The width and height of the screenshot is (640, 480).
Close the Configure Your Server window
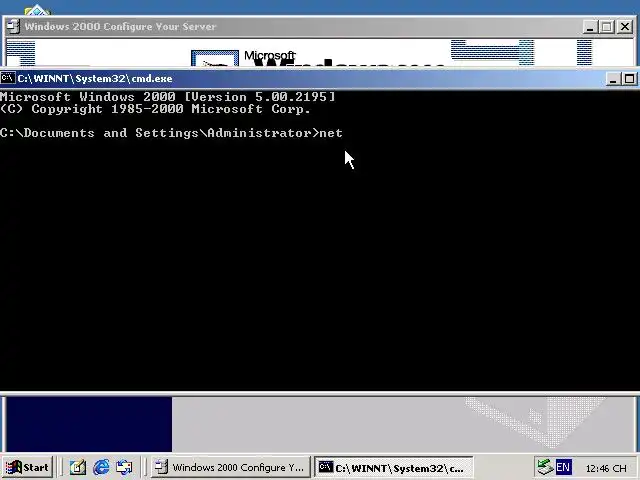(625, 27)
